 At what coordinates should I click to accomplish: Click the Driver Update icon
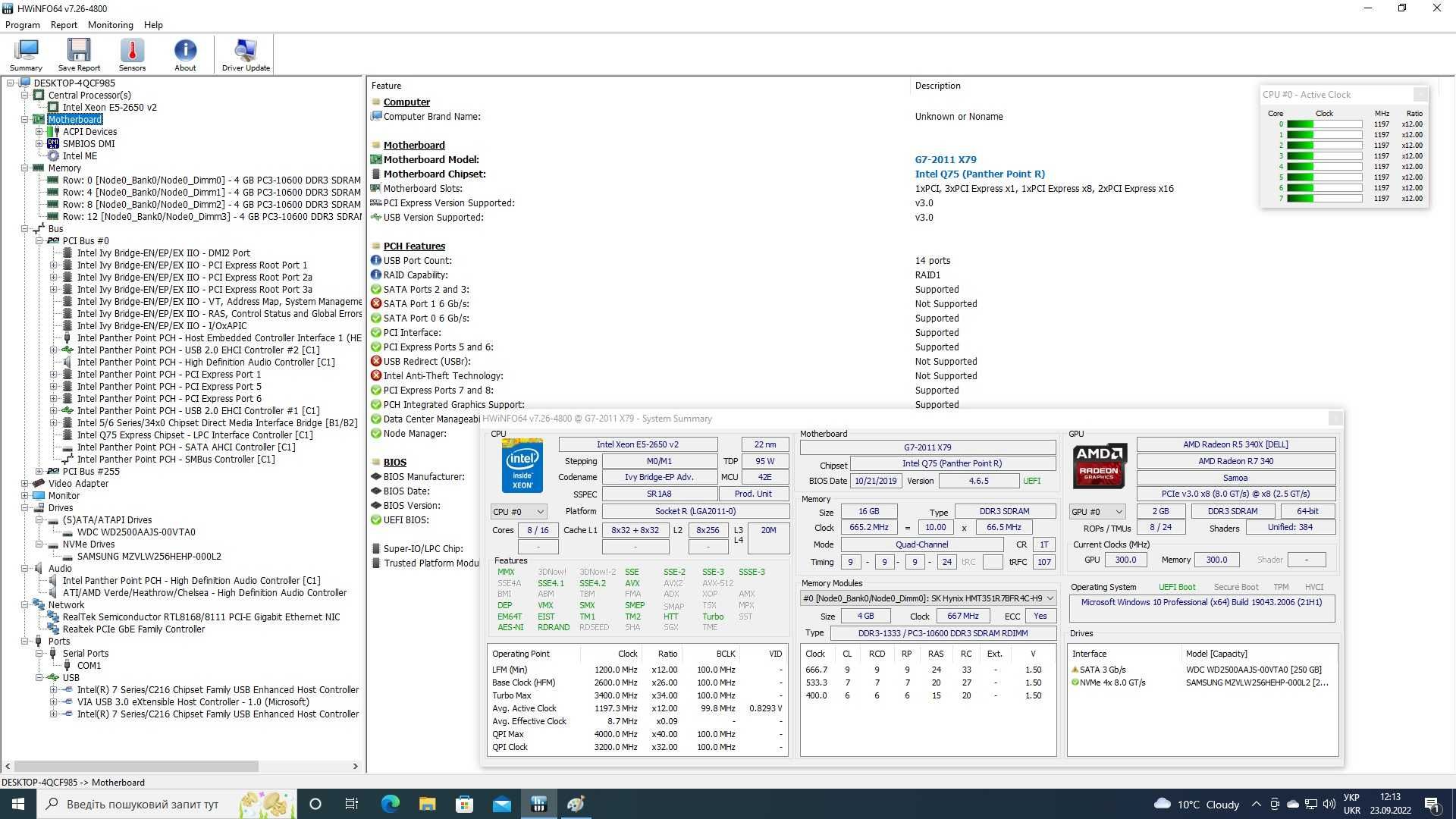pos(247,54)
